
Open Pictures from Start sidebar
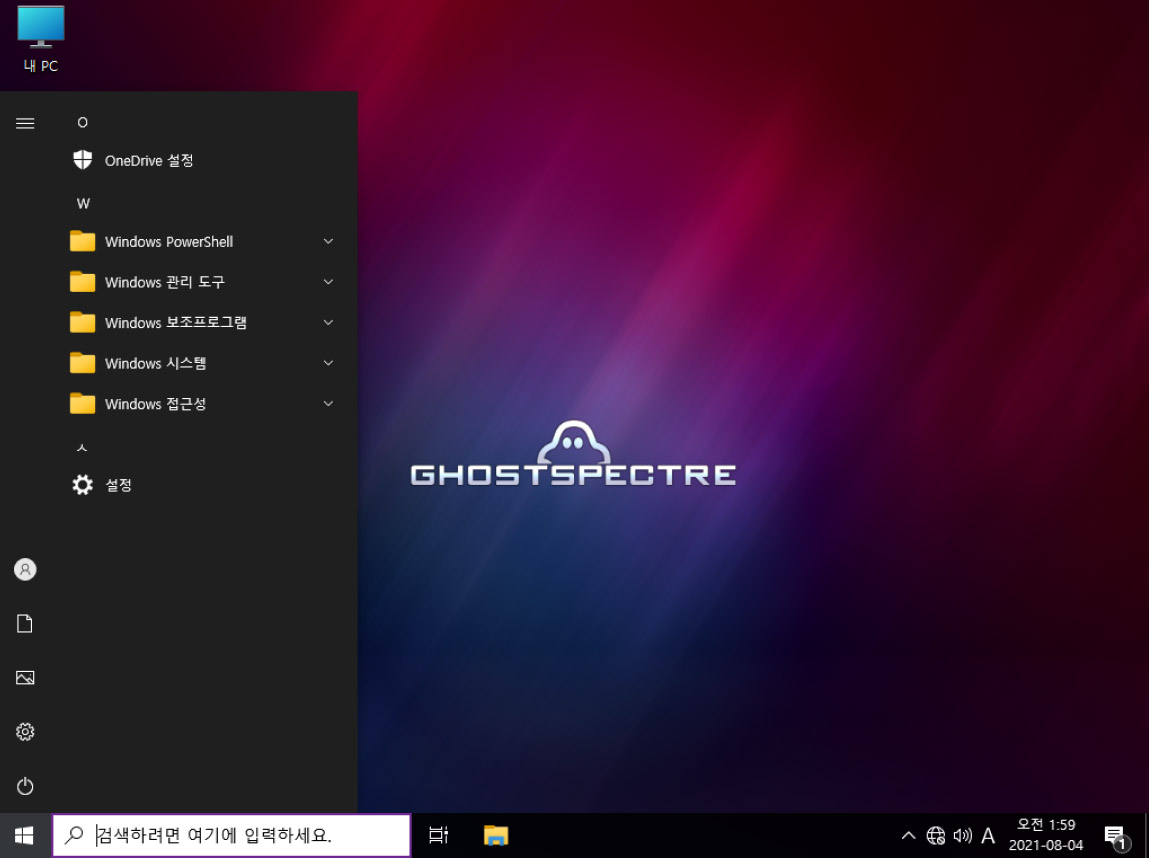click(25, 678)
